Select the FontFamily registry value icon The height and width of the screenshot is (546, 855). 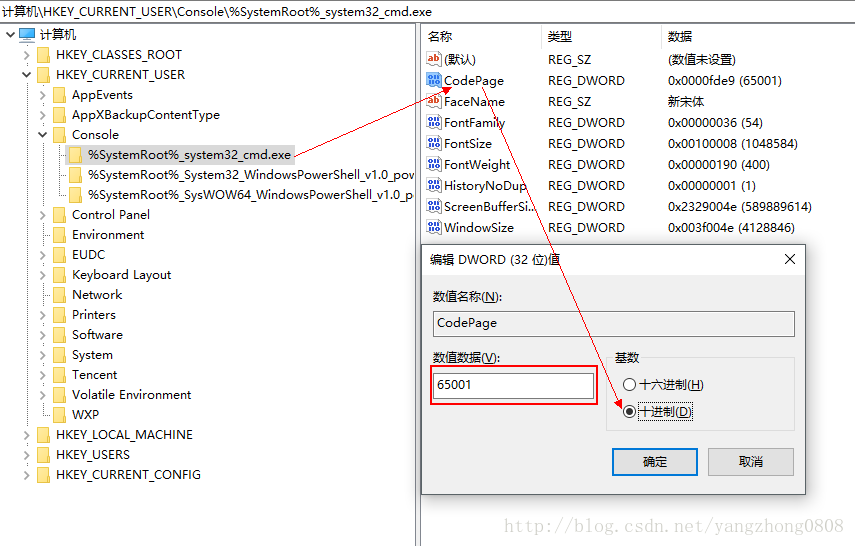coord(434,122)
